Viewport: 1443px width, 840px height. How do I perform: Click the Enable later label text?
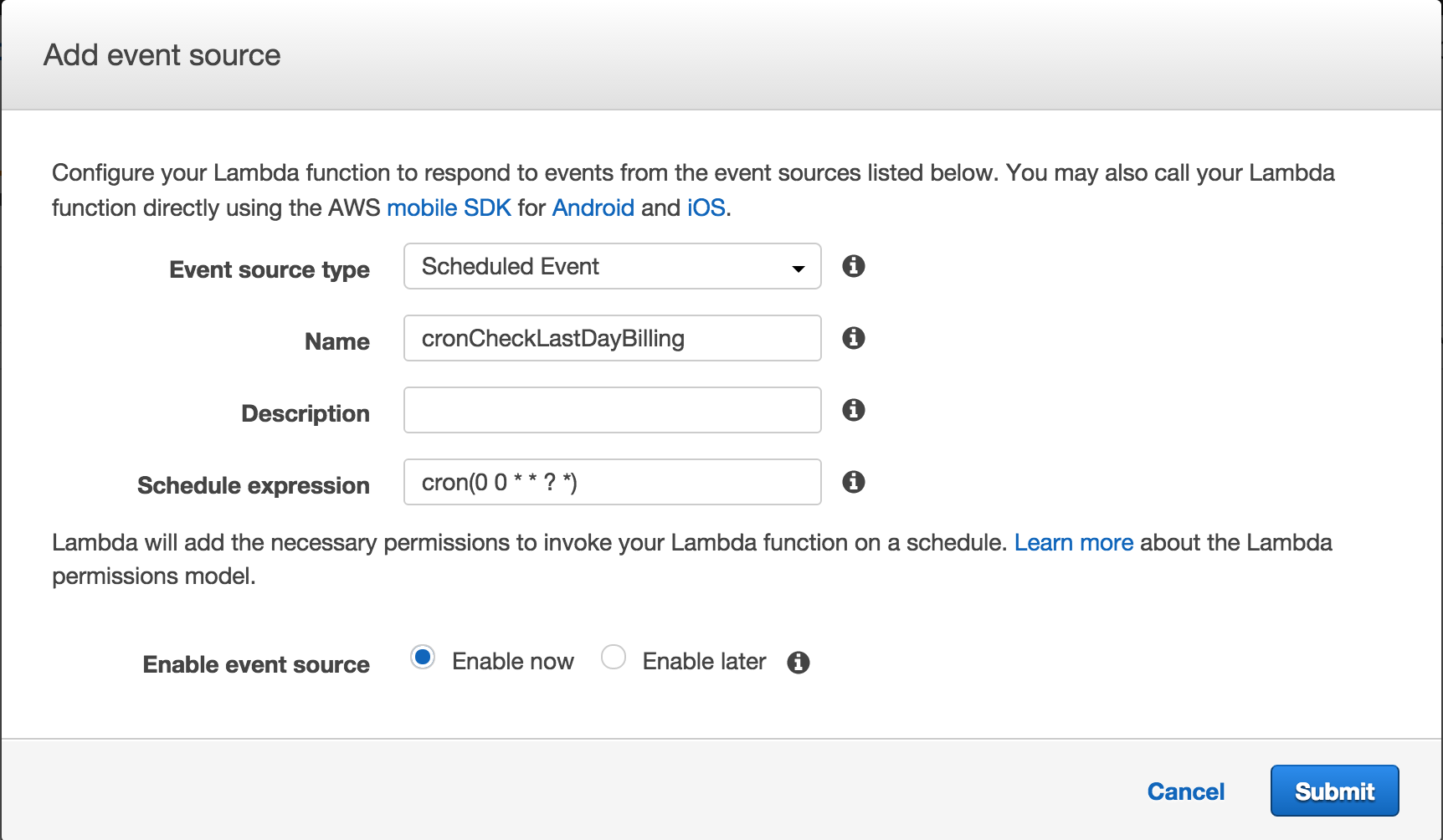[705, 661]
